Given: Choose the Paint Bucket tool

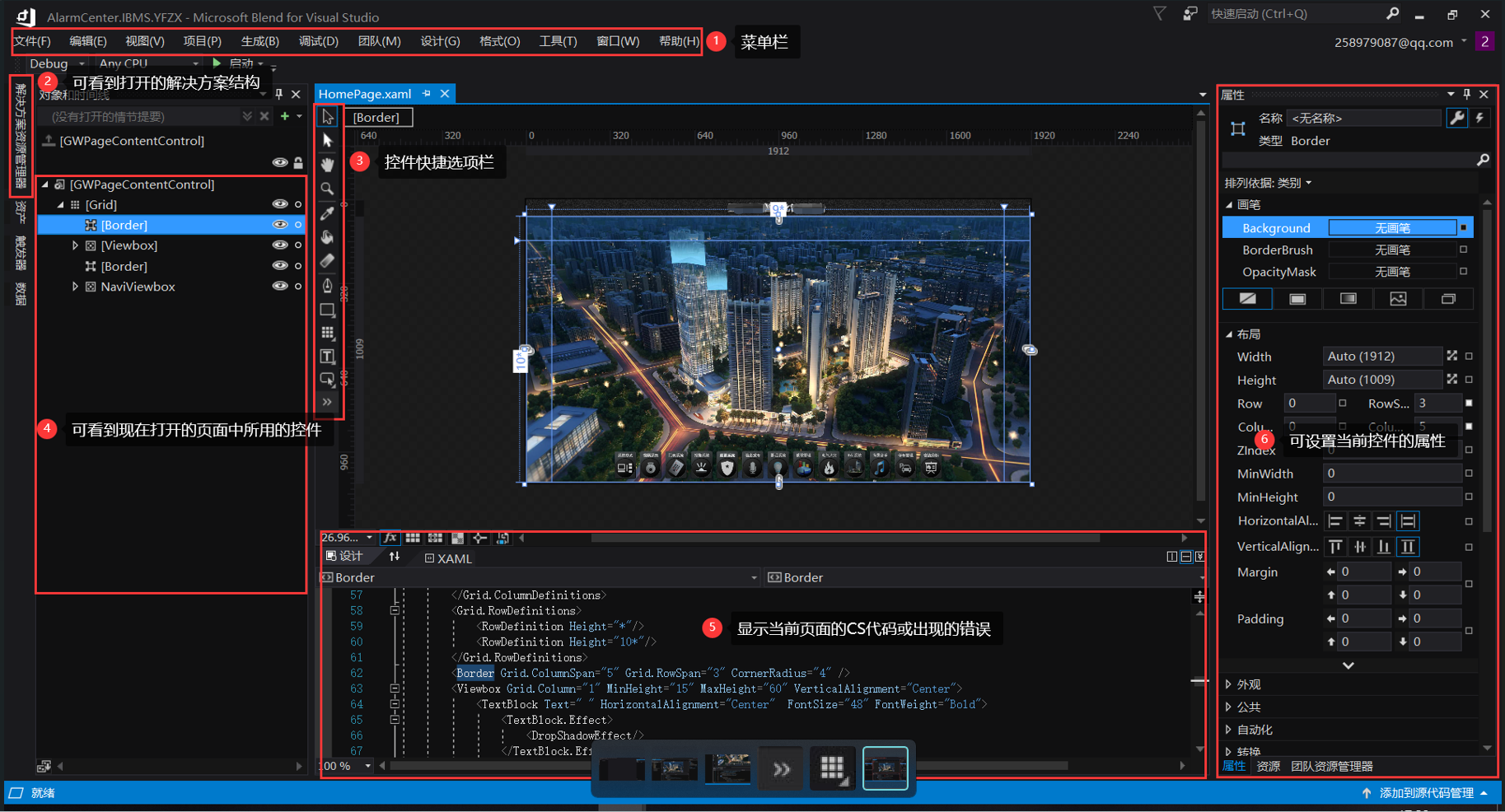Looking at the screenshot, I should click(x=327, y=237).
